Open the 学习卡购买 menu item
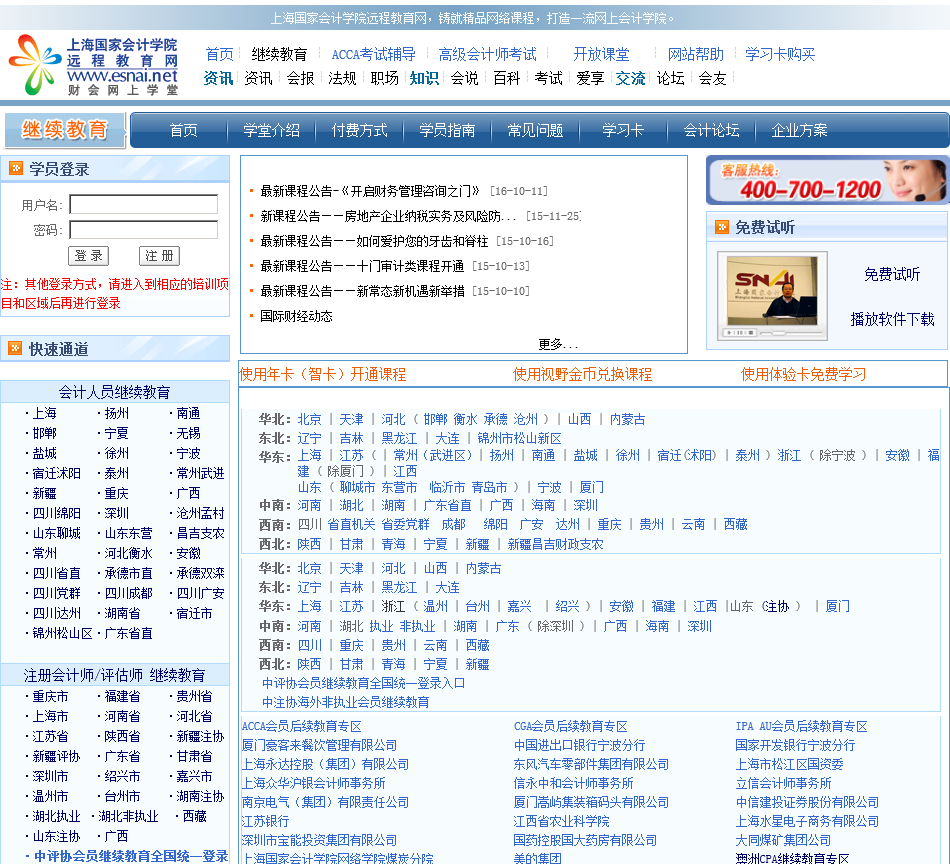 click(x=780, y=55)
